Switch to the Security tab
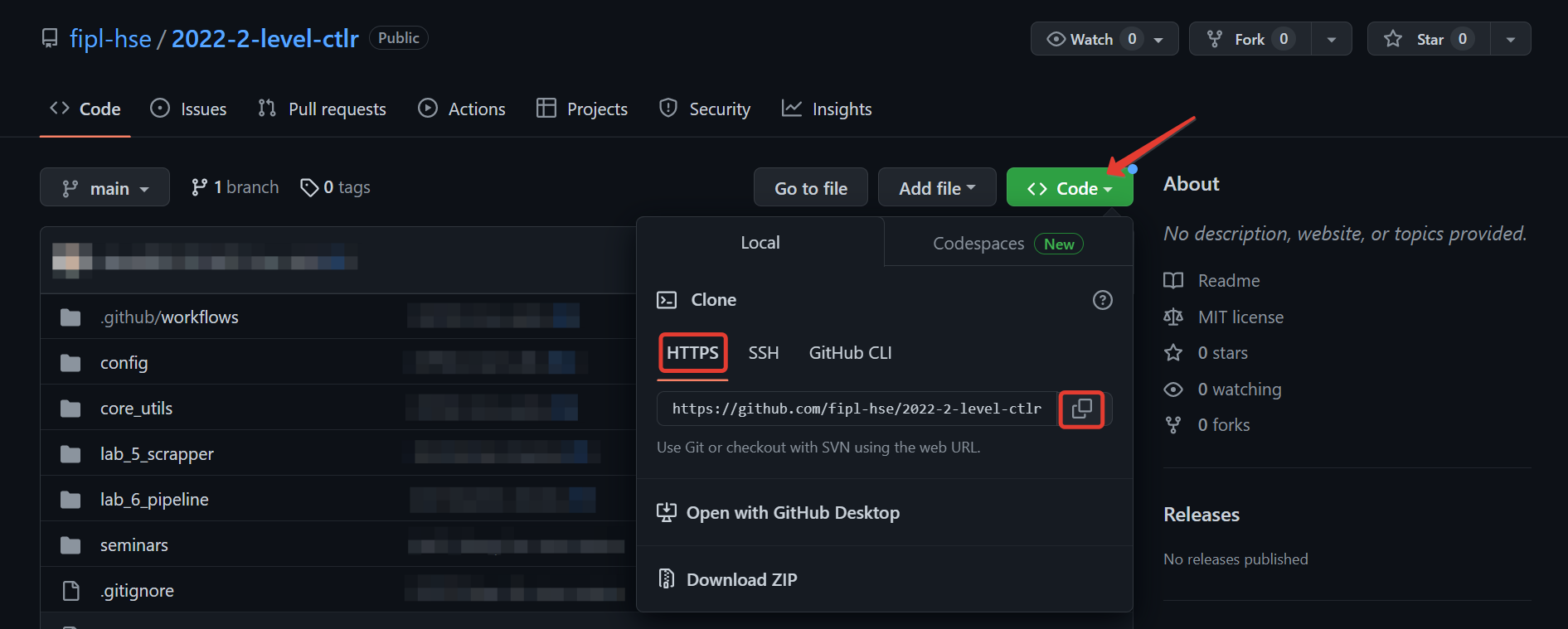The width and height of the screenshot is (1568, 629). click(x=705, y=109)
